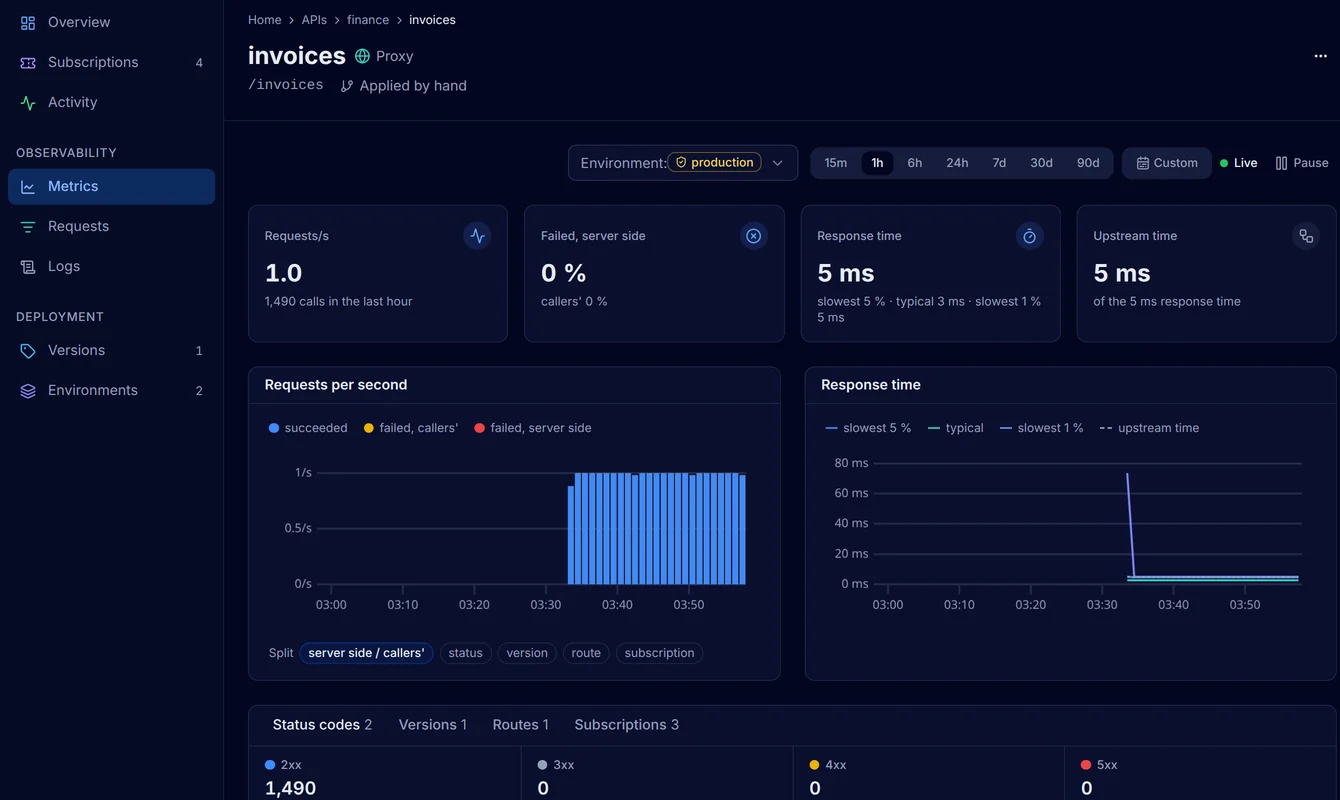
Task: Click the Requests filter icon in sidebar
Action: pyautogui.click(x=28, y=226)
